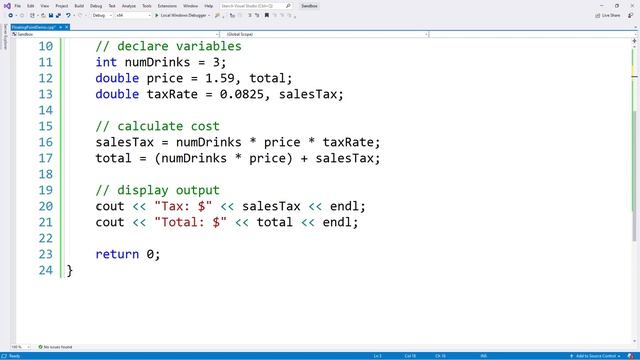Viewport: 640px width, 360px height.
Task: Expand the Local Windows Debugger dropdown arrow
Action: pyautogui.click(x=209, y=16)
